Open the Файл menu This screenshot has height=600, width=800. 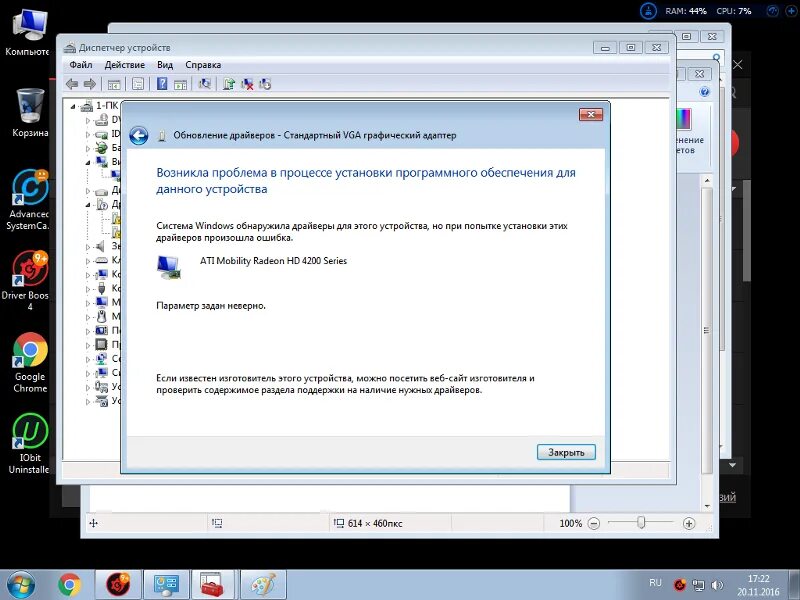coord(81,65)
